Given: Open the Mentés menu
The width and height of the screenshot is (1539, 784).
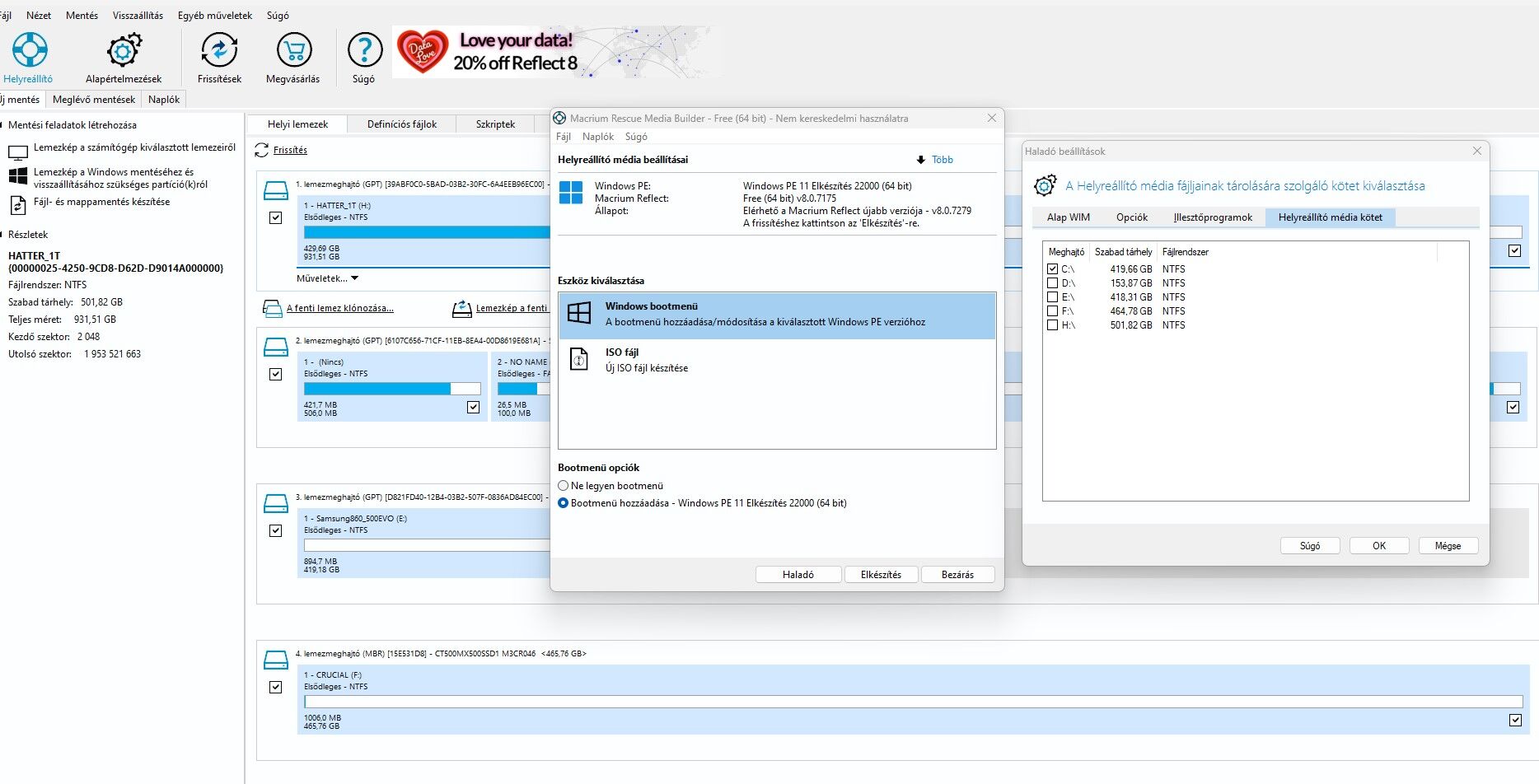Looking at the screenshot, I should coord(82,16).
